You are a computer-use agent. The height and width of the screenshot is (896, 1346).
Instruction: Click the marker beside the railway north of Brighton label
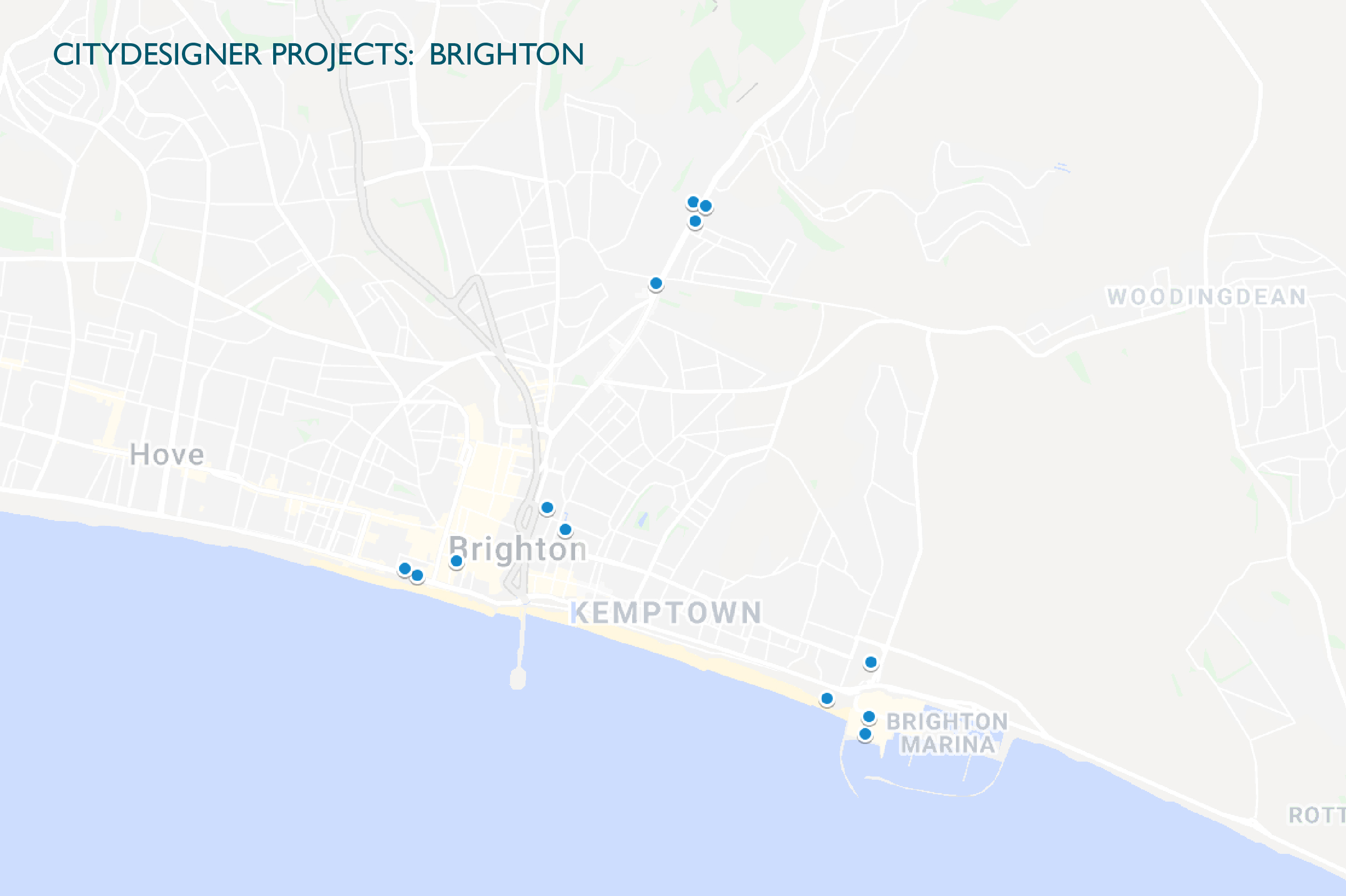[547, 507]
